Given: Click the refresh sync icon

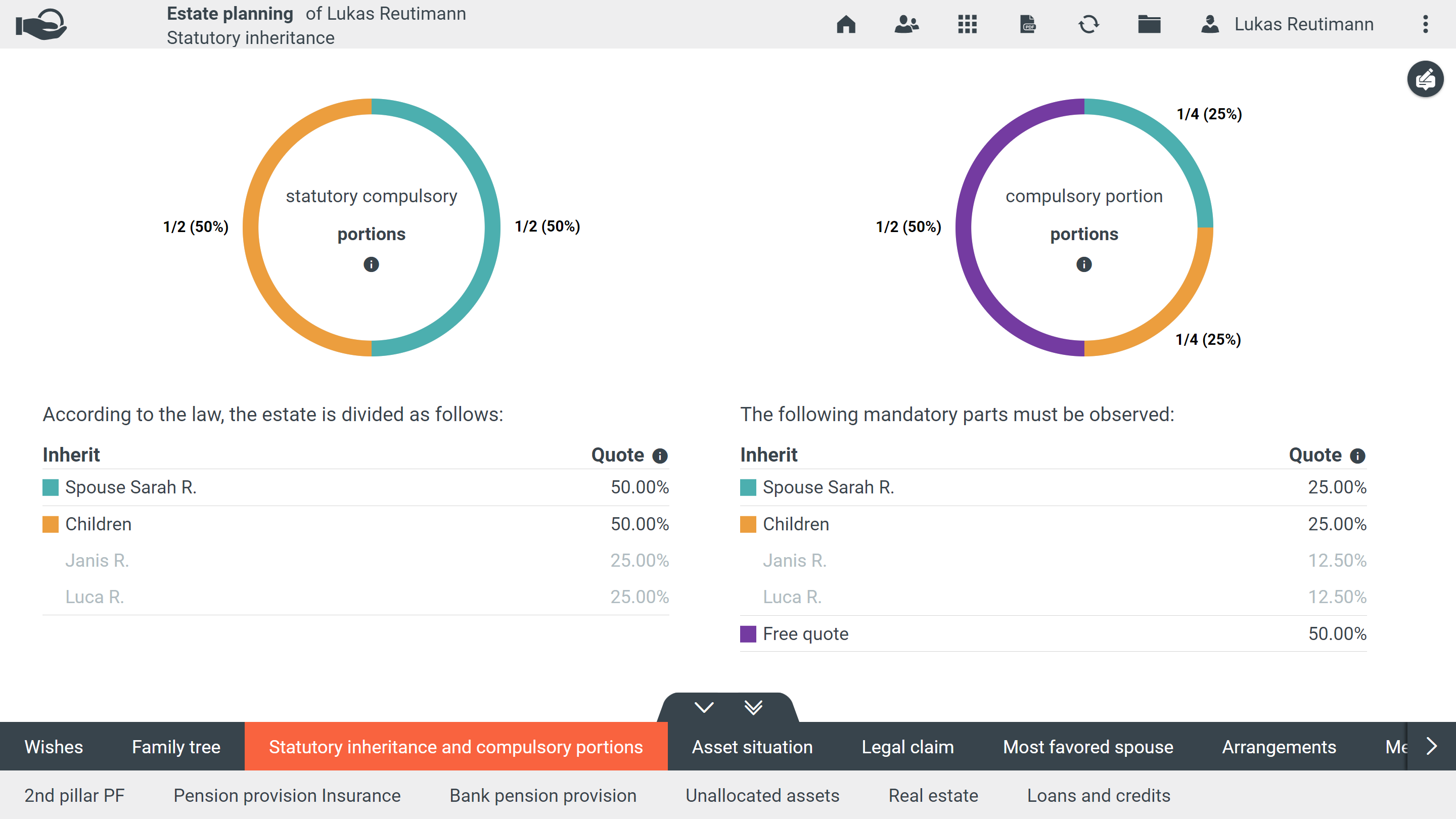Looking at the screenshot, I should tap(1088, 24).
